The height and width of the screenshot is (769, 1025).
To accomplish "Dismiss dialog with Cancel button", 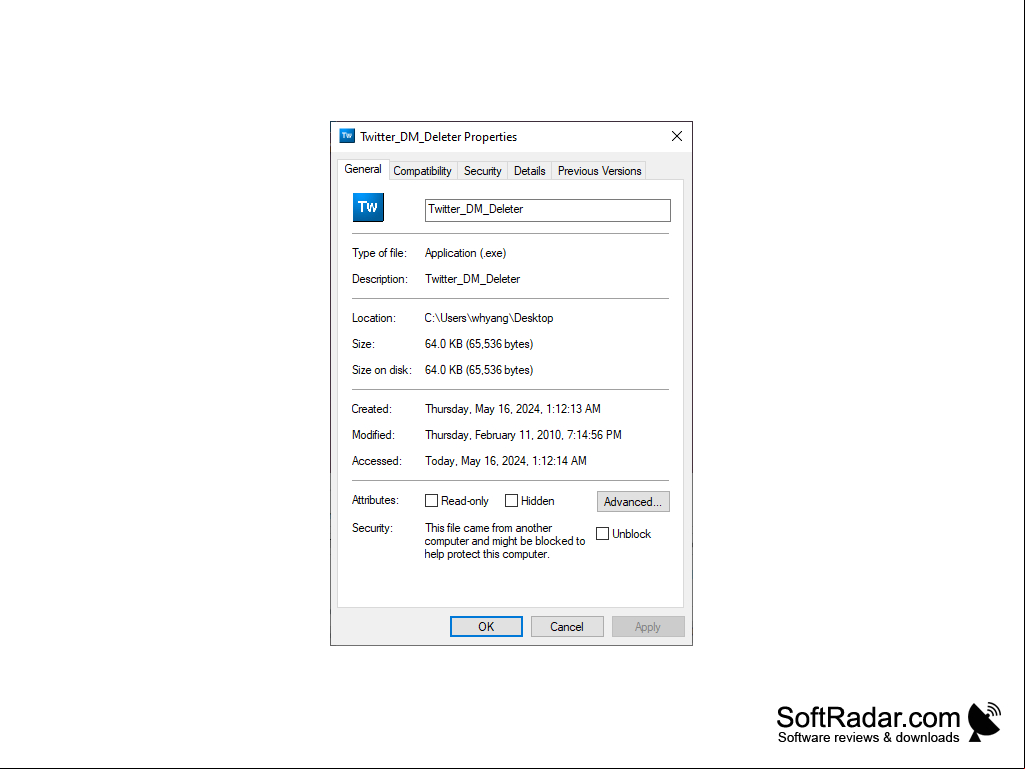I will [567, 626].
